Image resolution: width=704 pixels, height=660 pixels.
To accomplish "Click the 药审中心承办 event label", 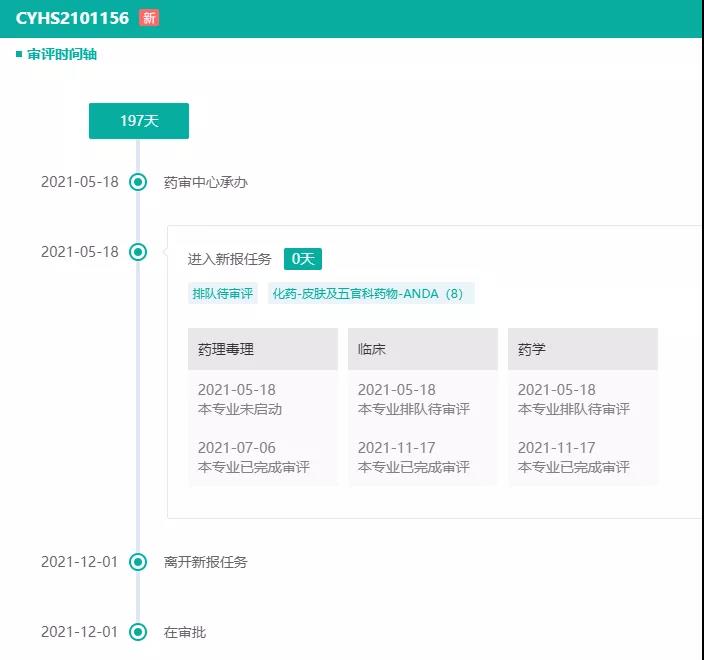I will point(206,182).
